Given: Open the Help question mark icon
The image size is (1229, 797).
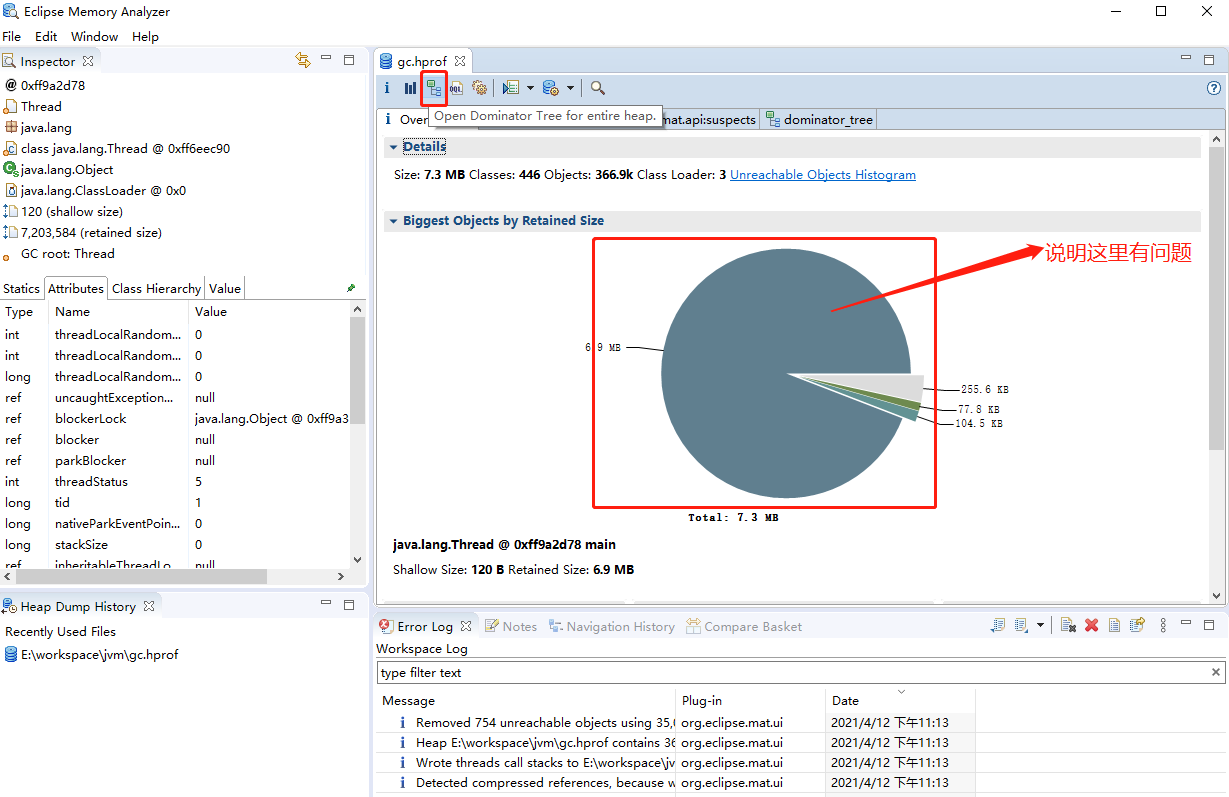Looking at the screenshot, I should pyautogui.click(x=1214, y=88).
